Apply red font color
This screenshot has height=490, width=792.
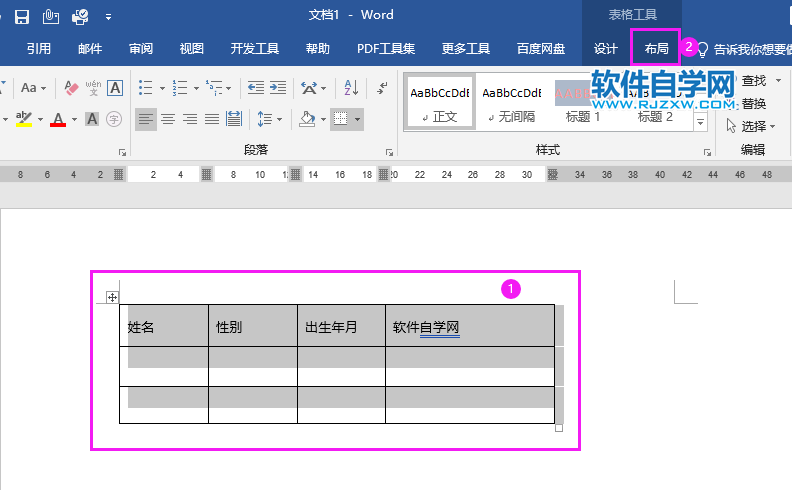click(58, 119)
